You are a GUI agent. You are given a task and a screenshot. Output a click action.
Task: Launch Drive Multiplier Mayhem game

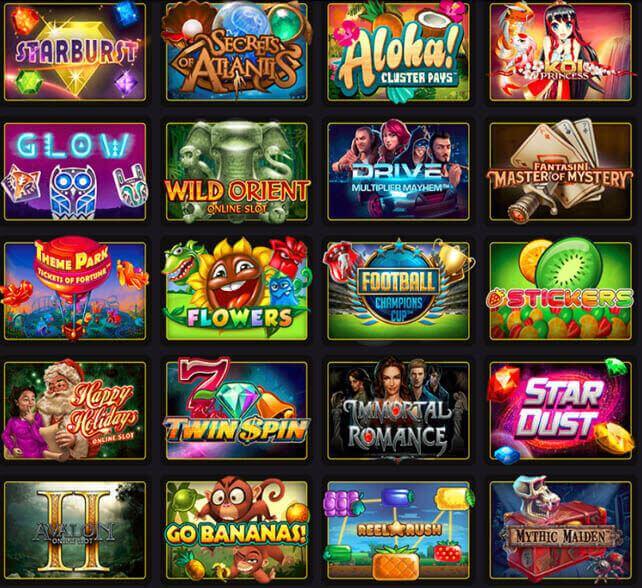398,171
